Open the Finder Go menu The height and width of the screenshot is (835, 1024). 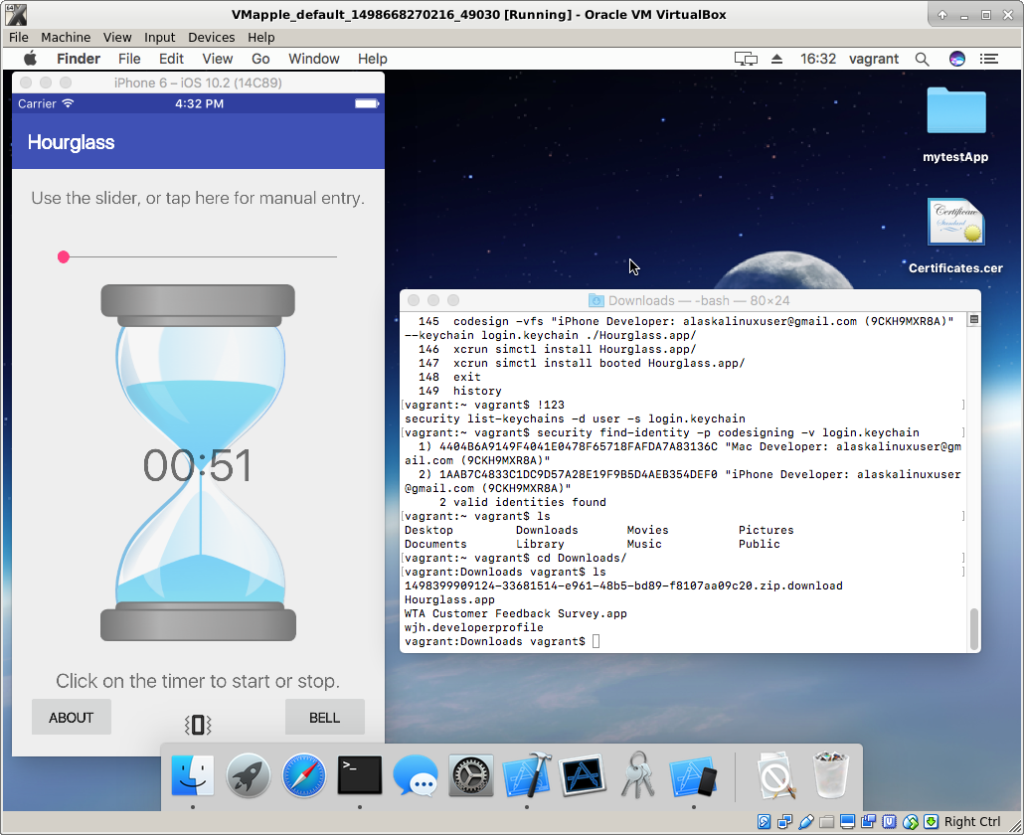tap(261, 59)
